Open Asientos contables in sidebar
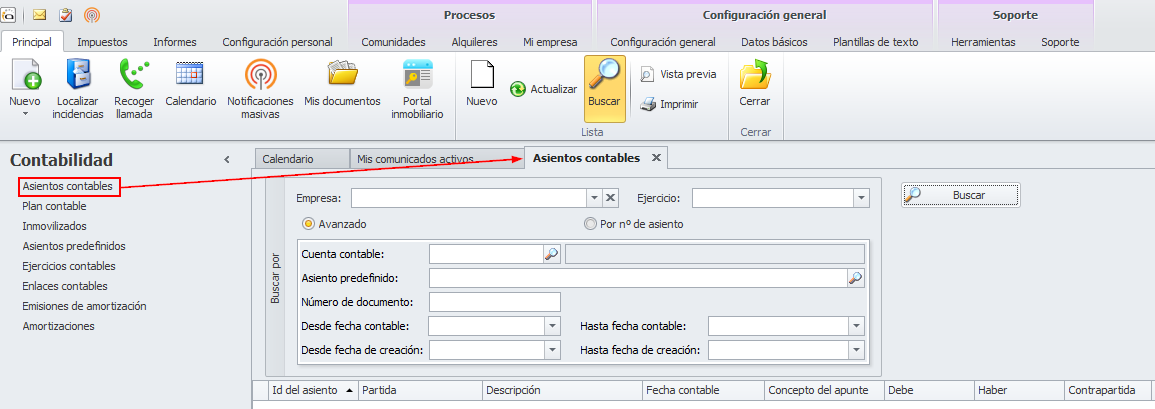The height and width of the screenshot is (409, 1155). click(x=68, y=186)
